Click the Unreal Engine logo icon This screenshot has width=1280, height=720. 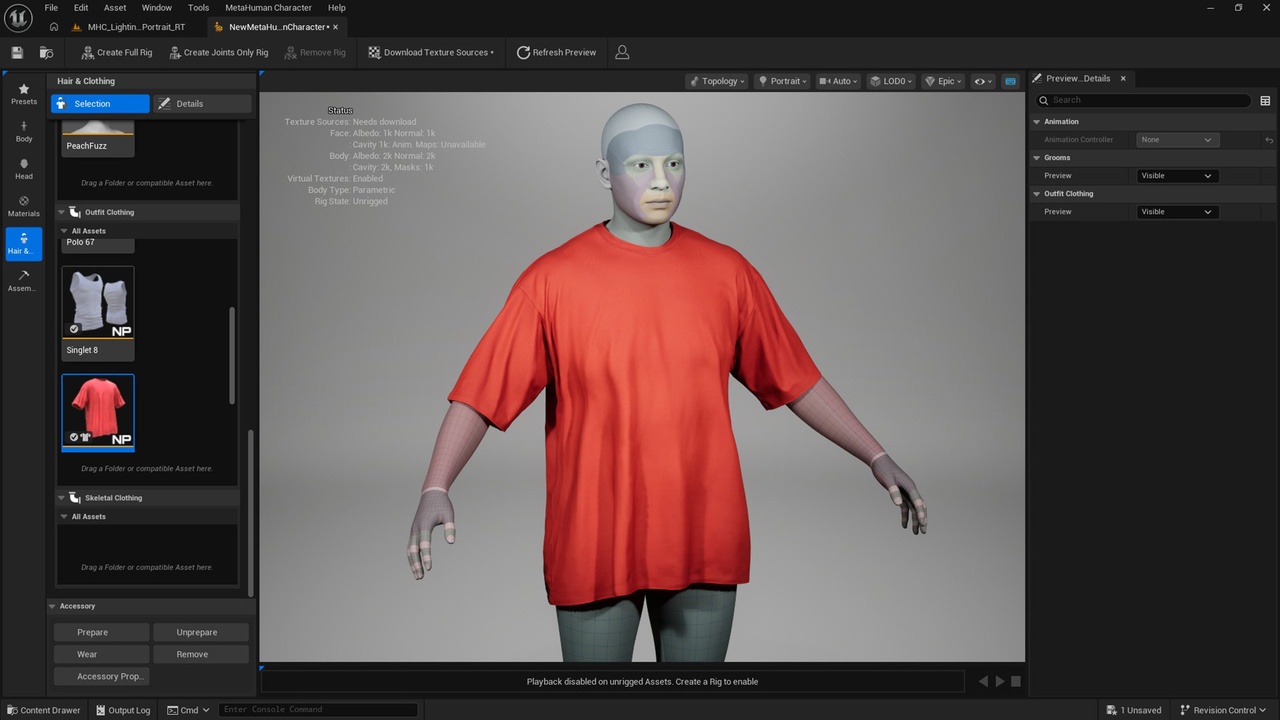pyautogui.click(x=18, y=18)
